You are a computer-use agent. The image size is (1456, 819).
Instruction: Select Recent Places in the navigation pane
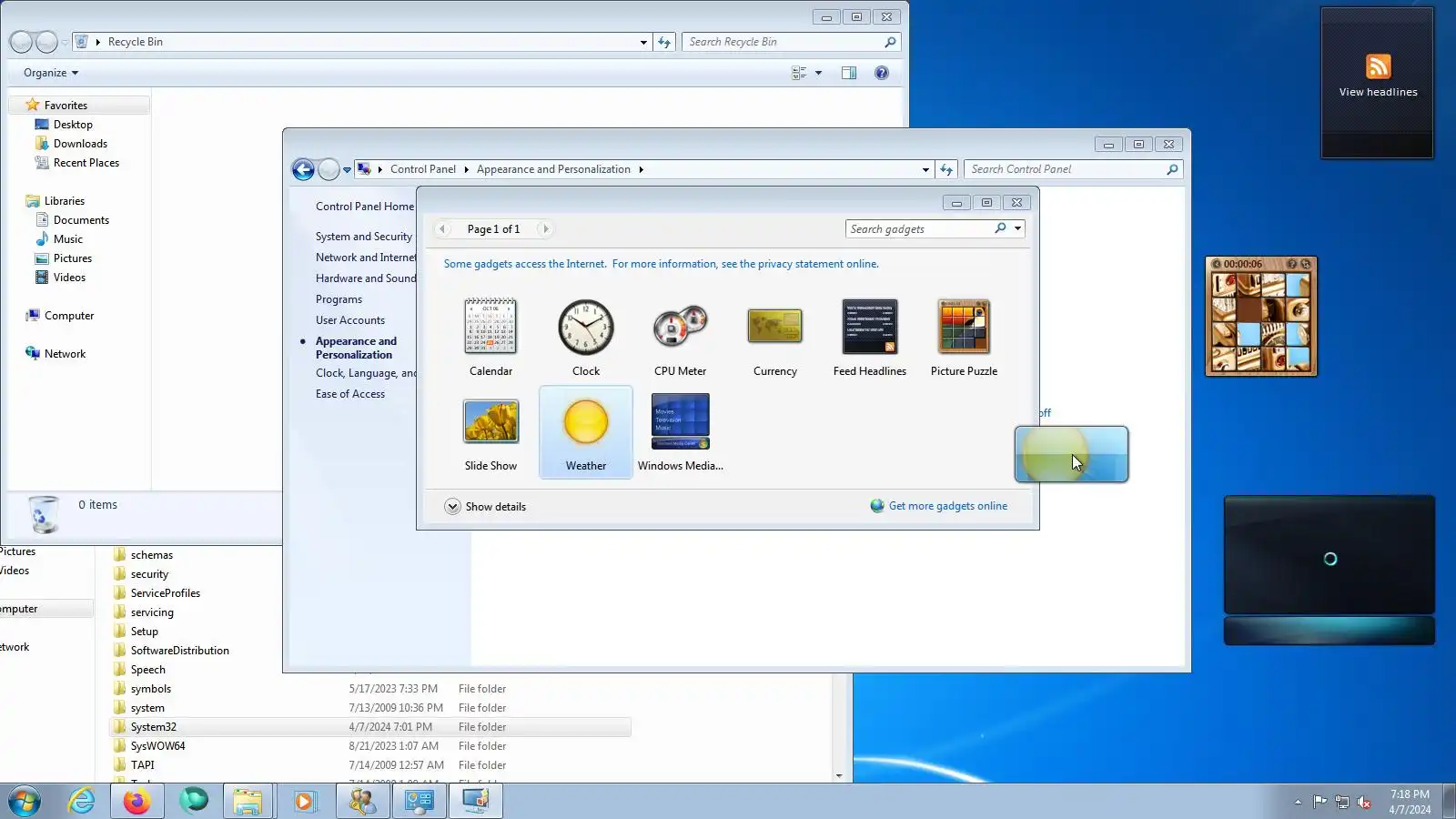pos(86,163)
